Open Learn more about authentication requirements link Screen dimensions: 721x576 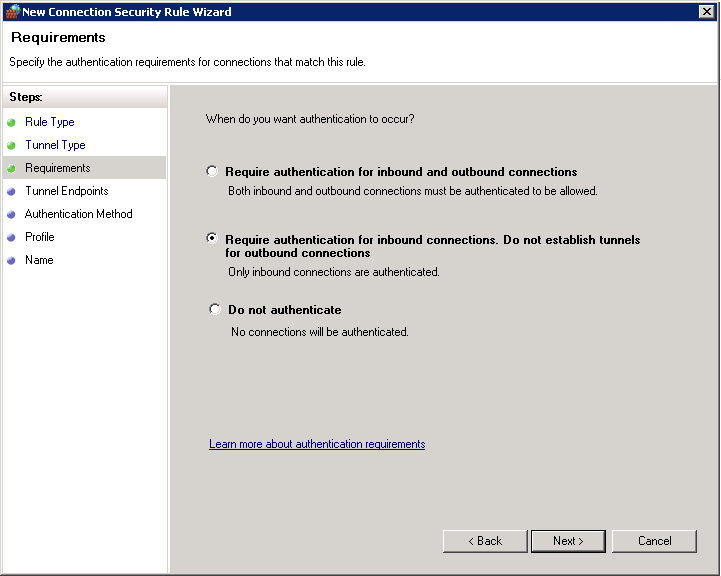[317, 444]
